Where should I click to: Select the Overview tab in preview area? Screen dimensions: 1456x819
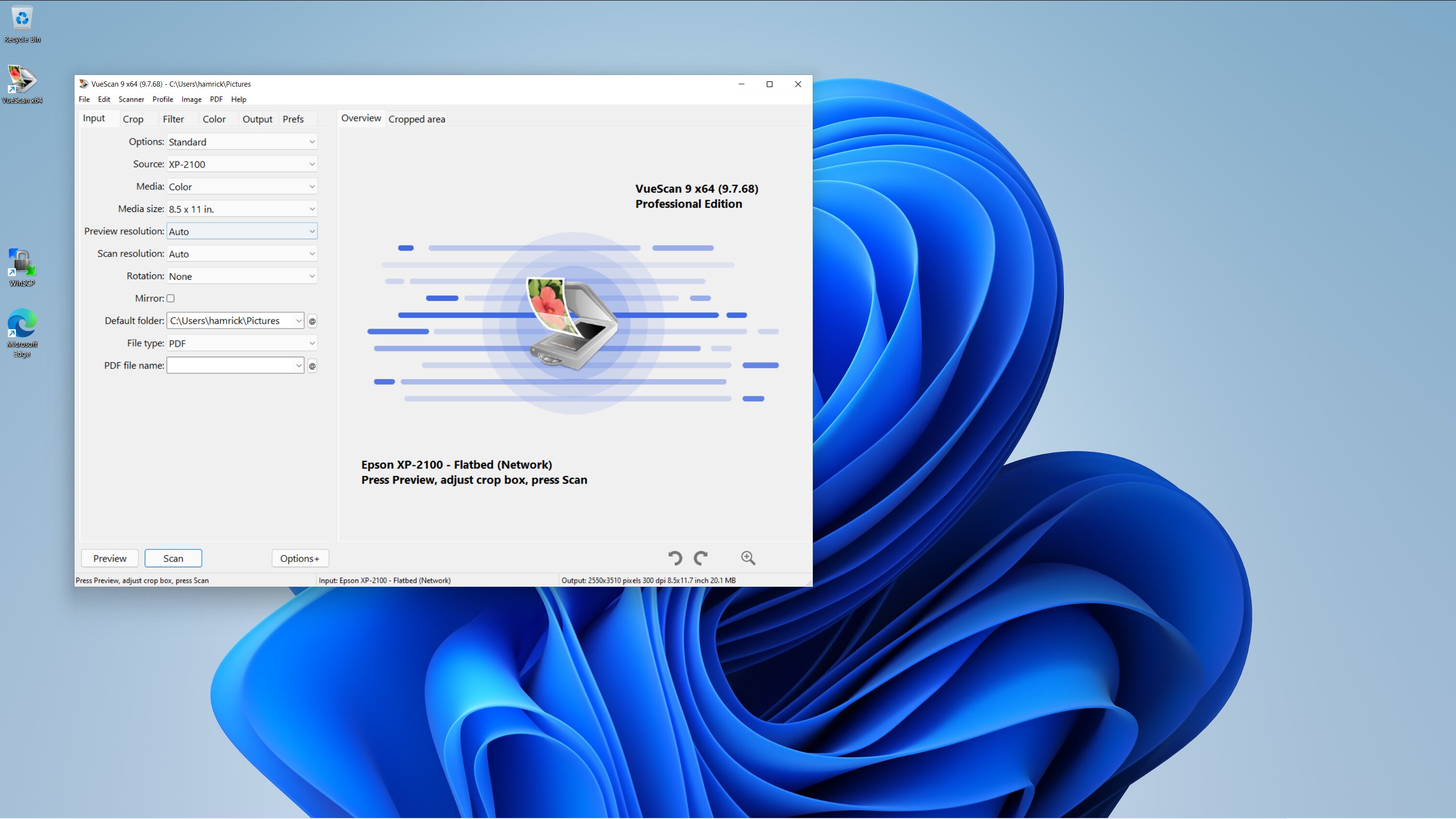361,118
